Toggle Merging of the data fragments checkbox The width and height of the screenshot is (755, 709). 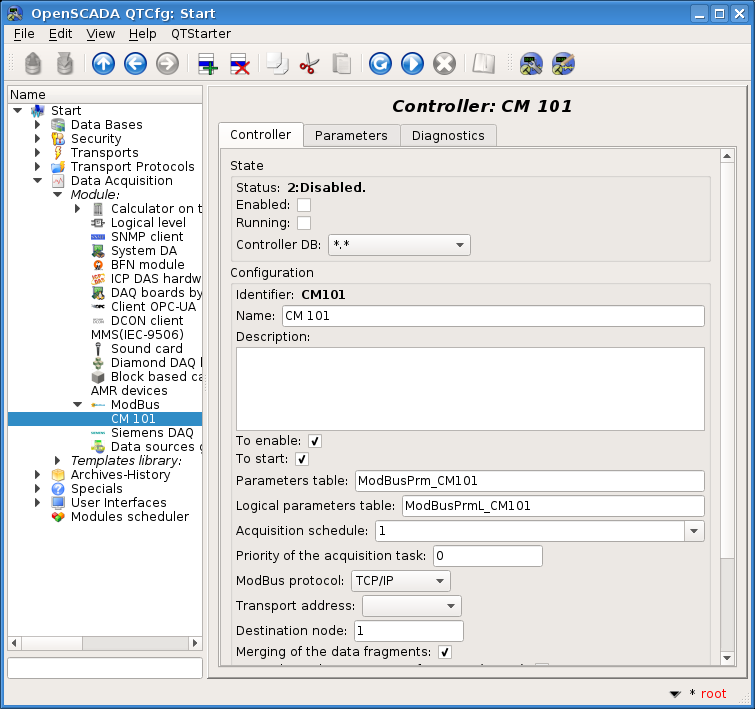pos(445,652)
